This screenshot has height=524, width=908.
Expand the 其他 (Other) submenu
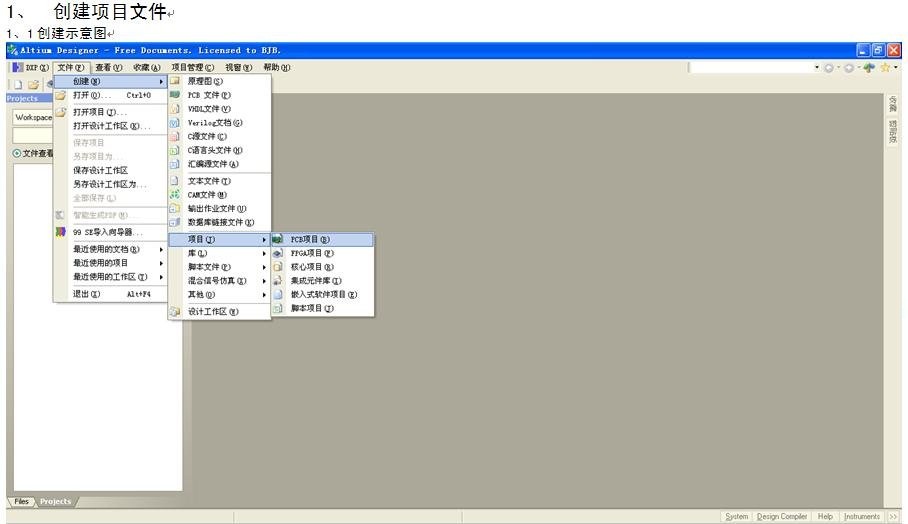click(x=219, y=295)
